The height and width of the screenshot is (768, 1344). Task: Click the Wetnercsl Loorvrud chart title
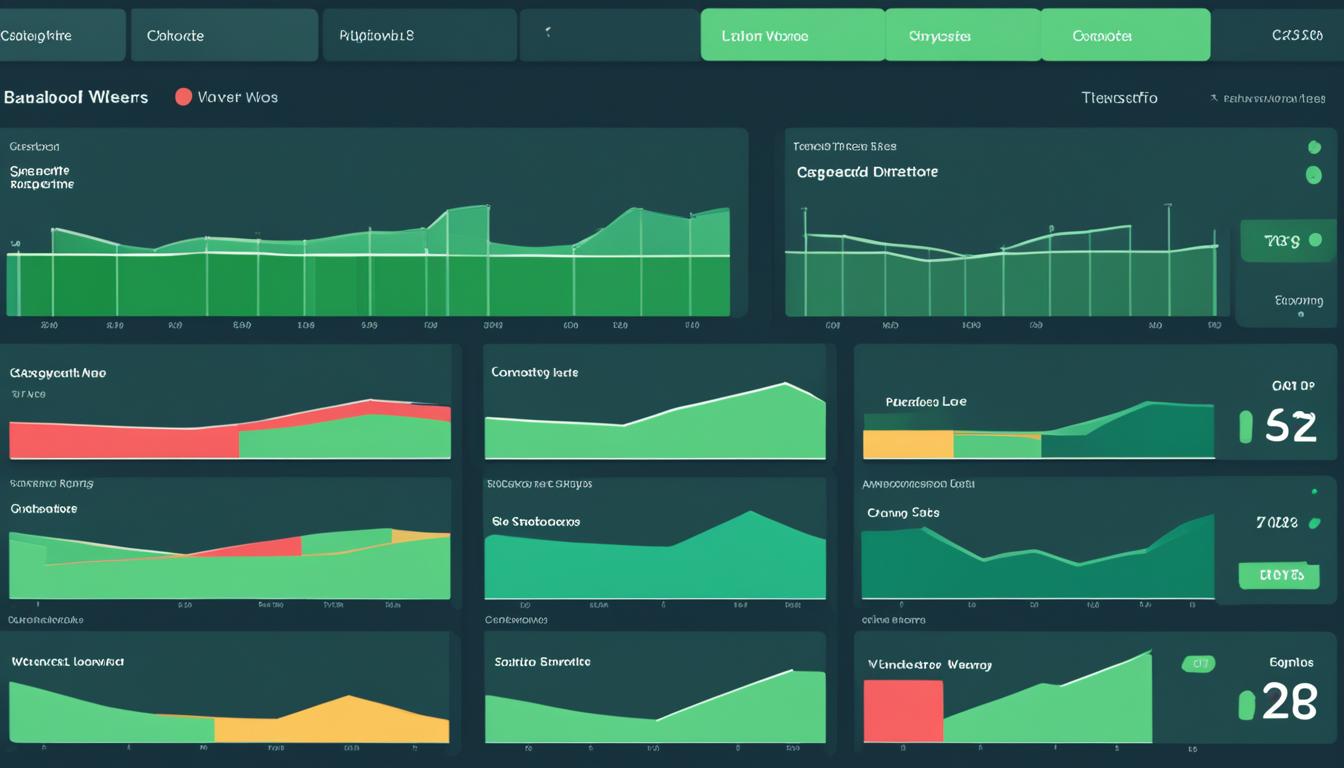point(68,661)
